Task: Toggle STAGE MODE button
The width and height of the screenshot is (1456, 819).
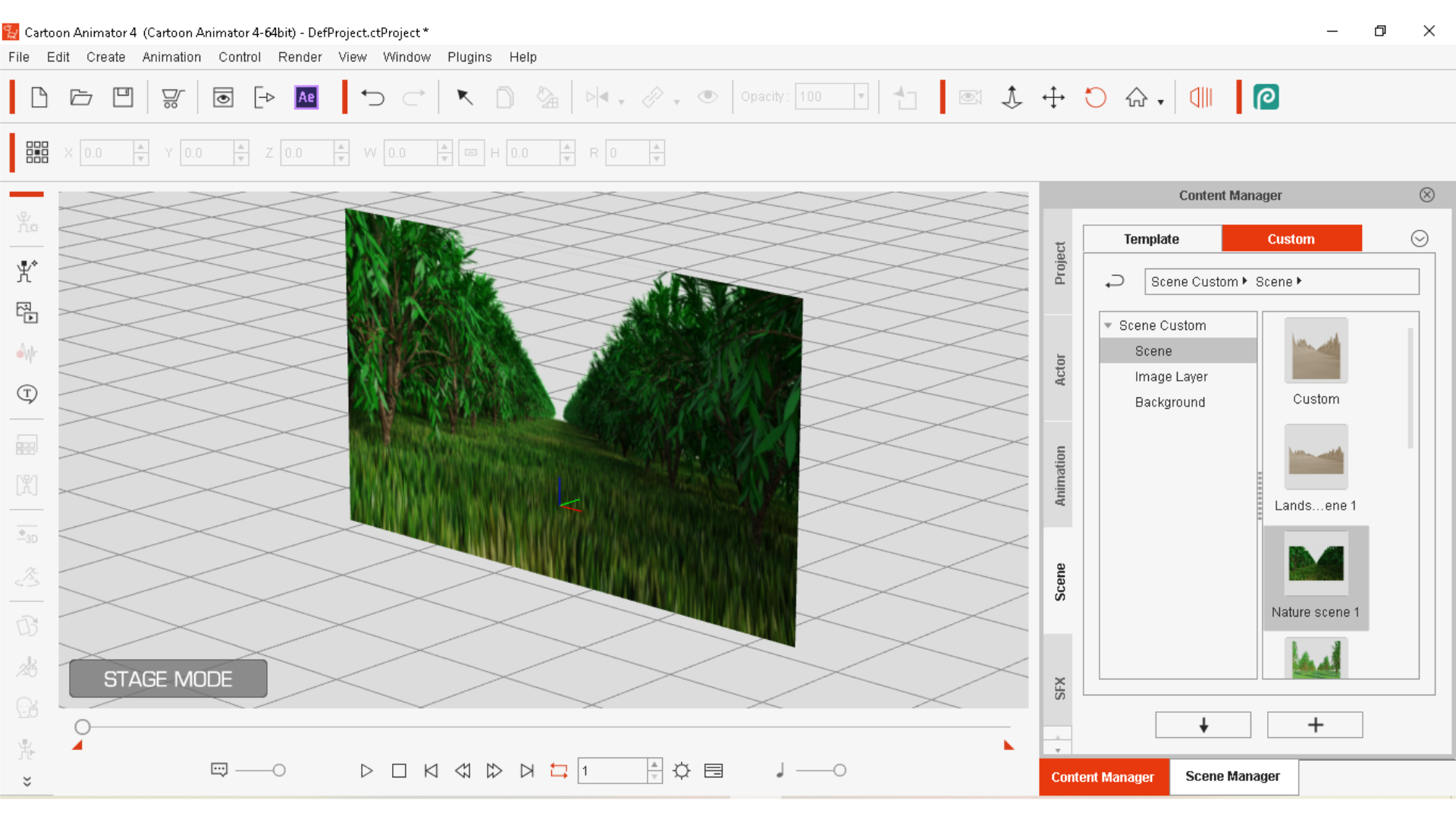Action: pyautogui.click(x=168, y=679)
